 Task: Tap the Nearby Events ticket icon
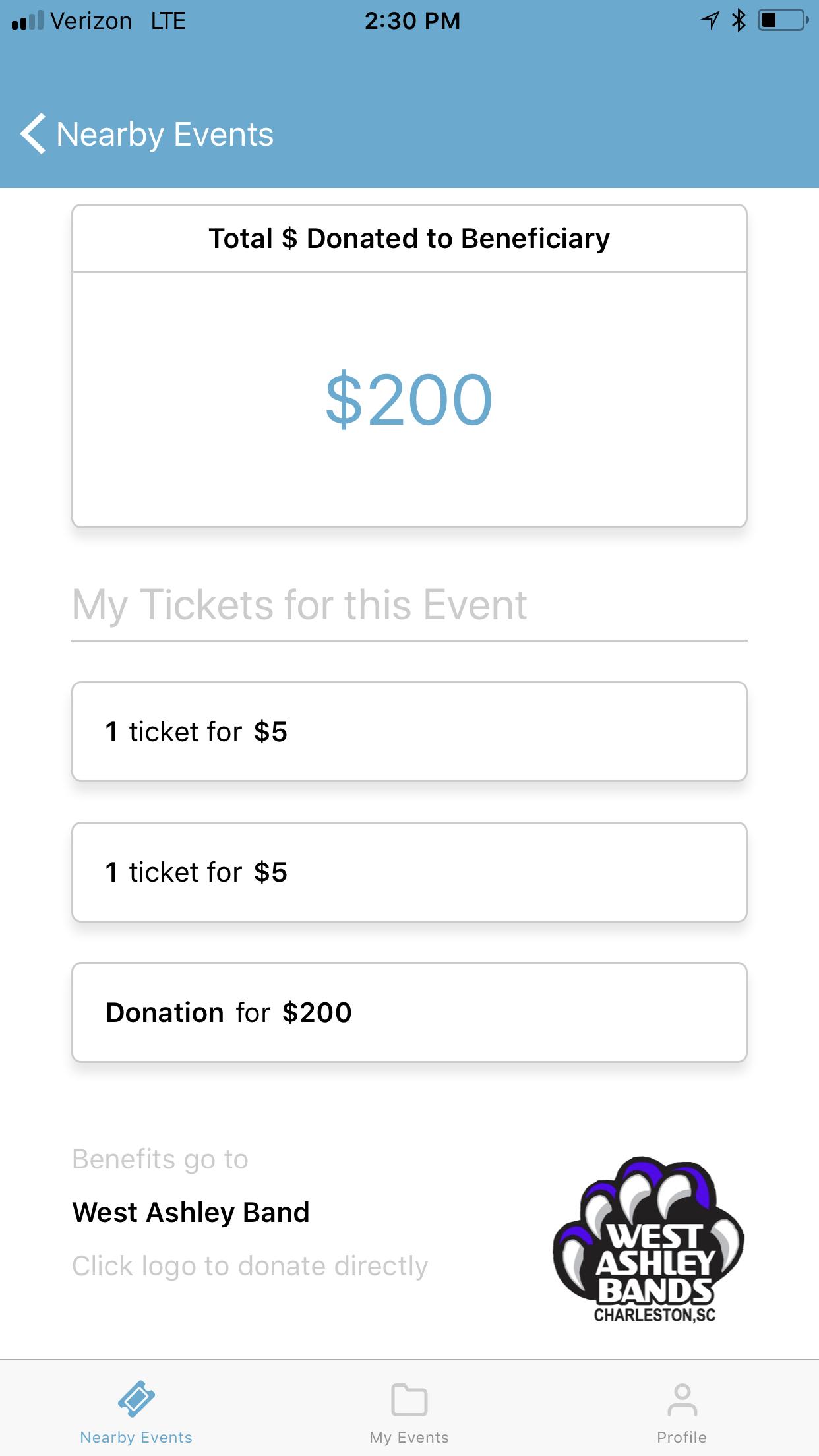click(136, 1399)
